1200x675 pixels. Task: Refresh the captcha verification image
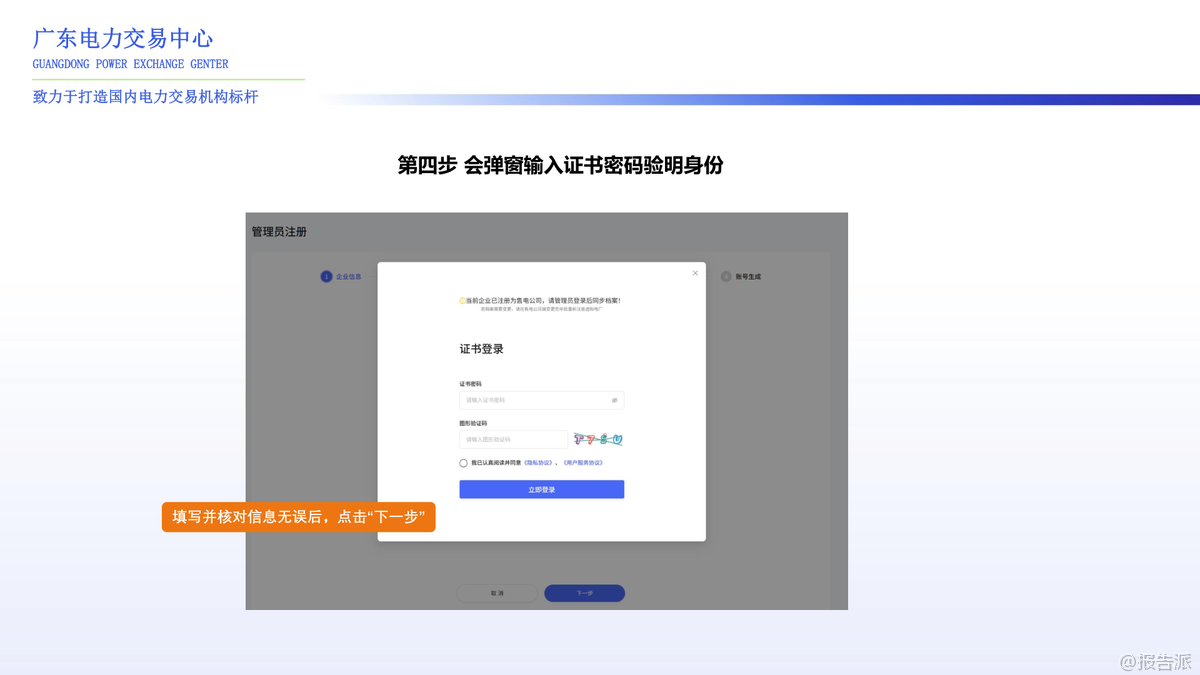click(598, 439)
